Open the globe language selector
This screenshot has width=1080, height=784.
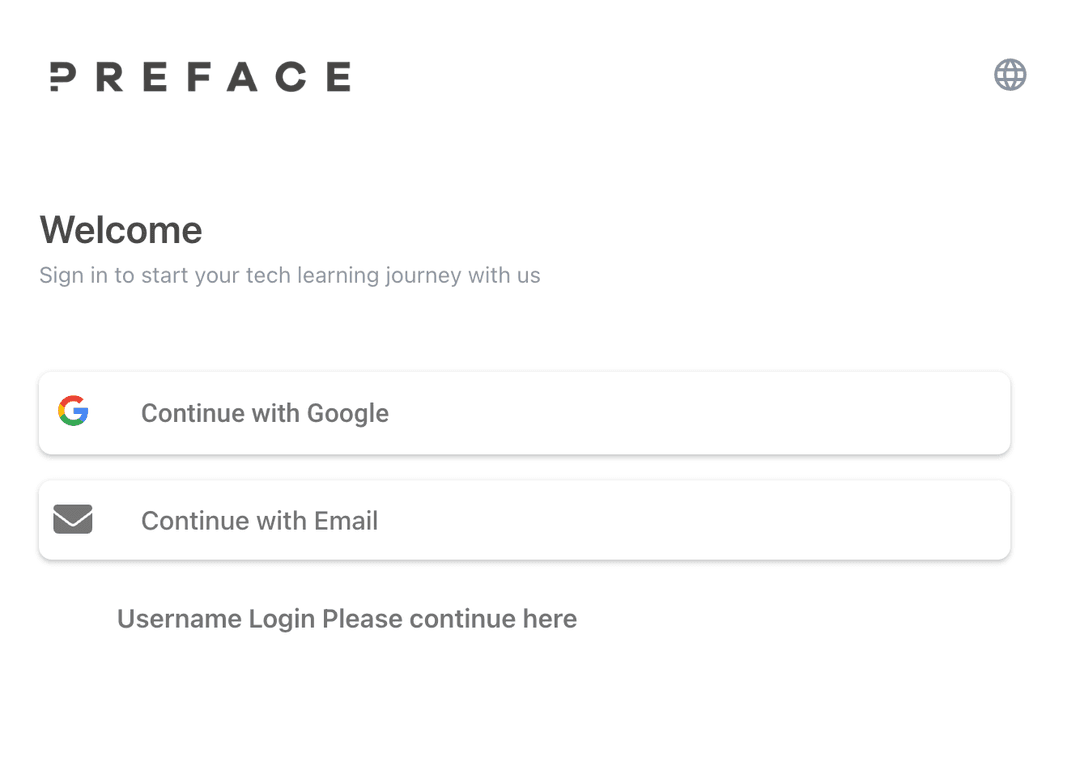click(1010, 75)
